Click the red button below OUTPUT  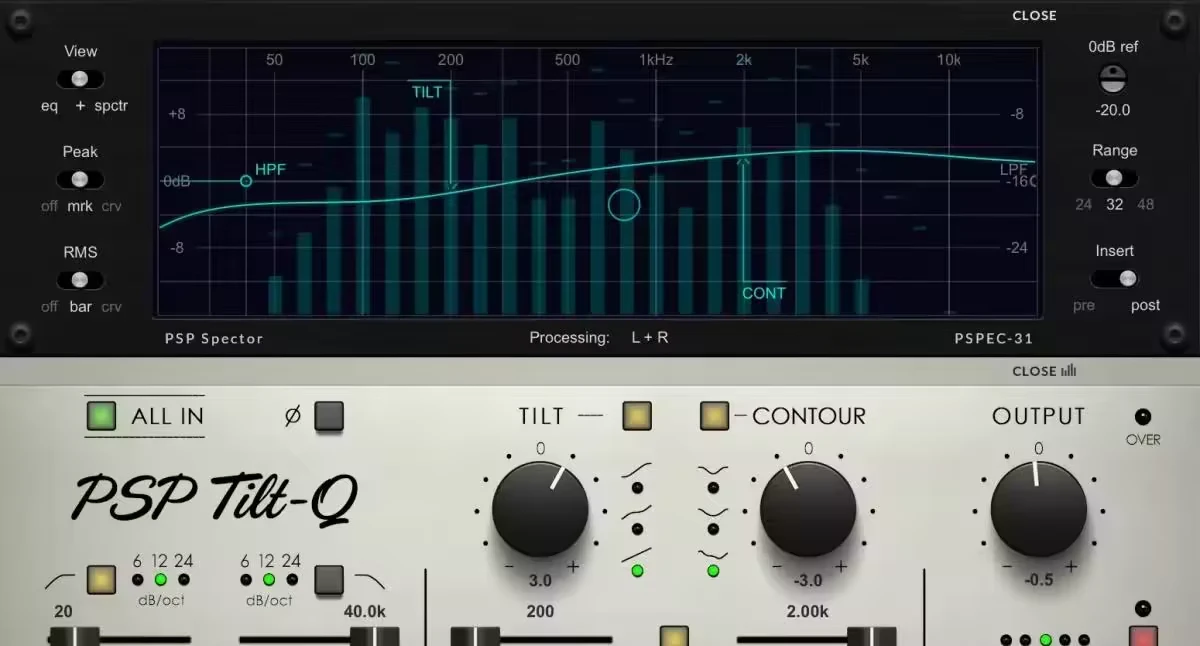(x=1143, y=637)
